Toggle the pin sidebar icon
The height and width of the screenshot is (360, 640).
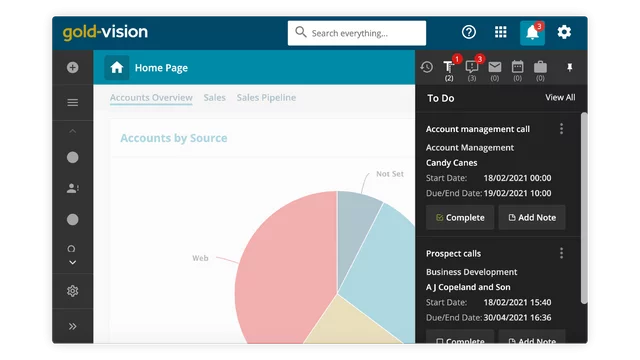(x=569, y=67)
